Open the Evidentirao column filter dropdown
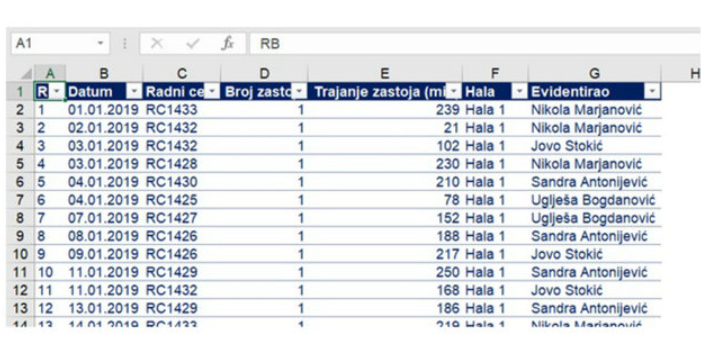701x360 pixels. click(x=652, y=92)
